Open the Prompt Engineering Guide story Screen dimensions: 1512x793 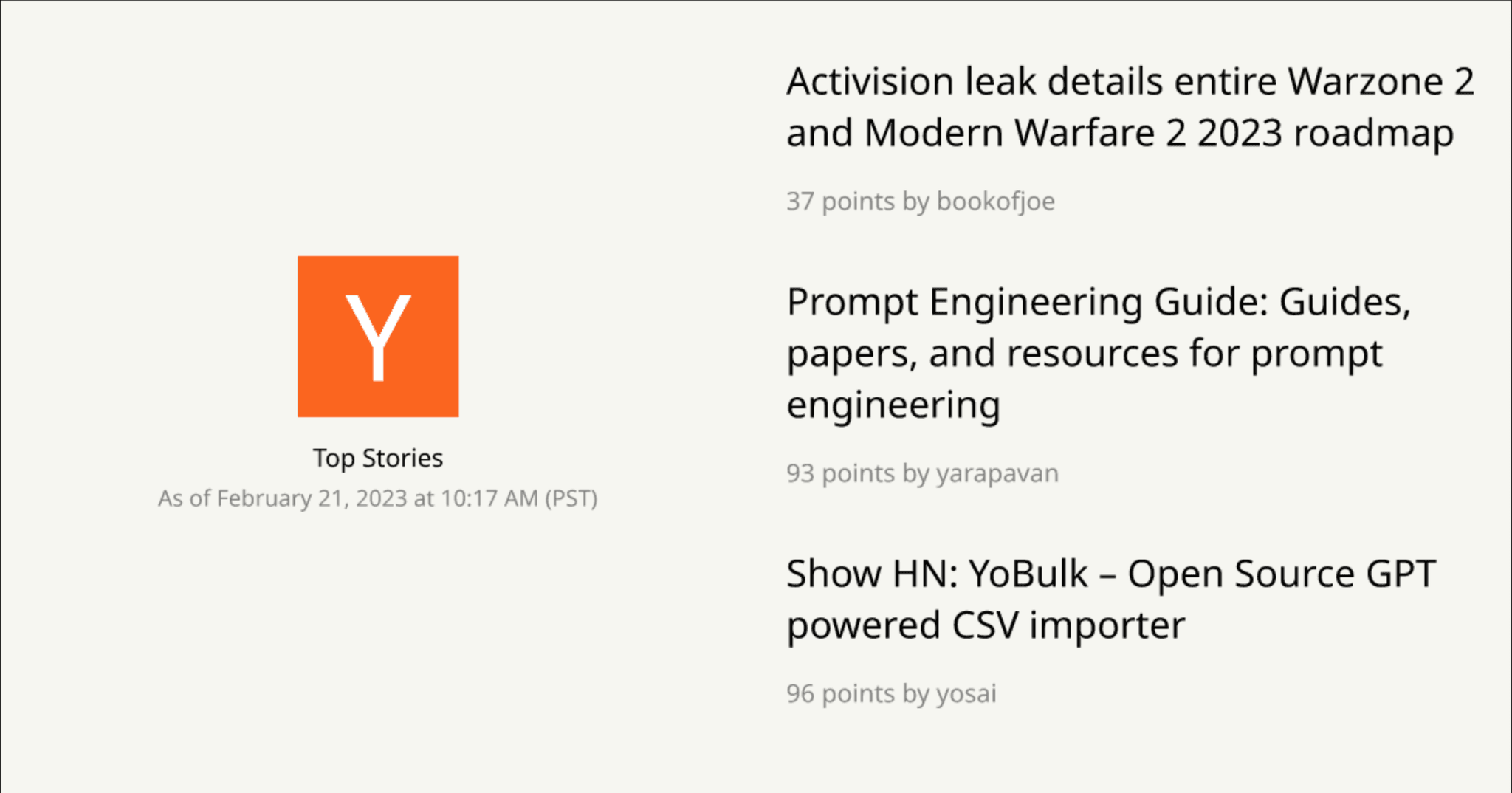tap(1099, 302)
